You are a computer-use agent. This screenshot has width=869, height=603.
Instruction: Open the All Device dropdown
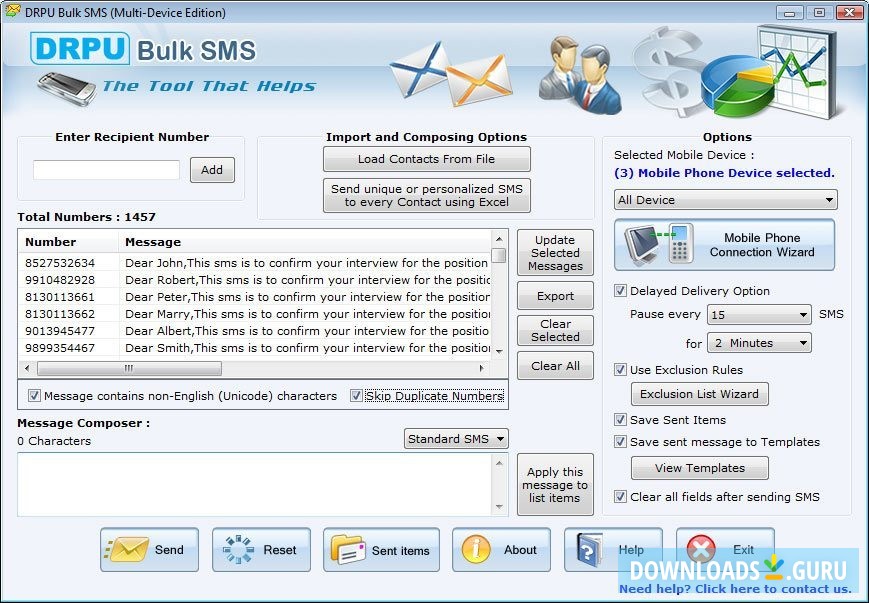tap(725, 200)
